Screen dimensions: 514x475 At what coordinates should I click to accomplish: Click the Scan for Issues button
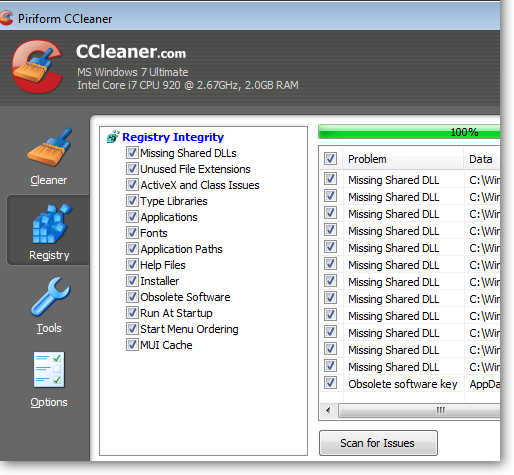tap(378, 443)
